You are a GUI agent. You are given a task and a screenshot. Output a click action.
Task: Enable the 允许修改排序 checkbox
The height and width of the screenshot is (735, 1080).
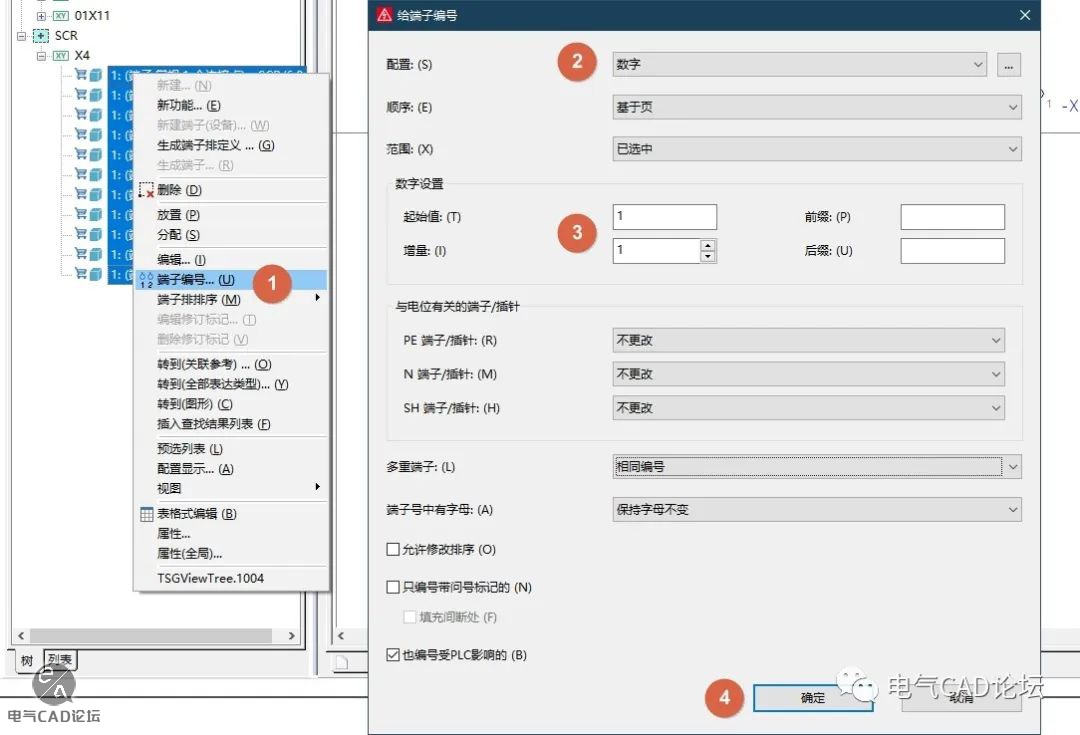tap(393, 549)
